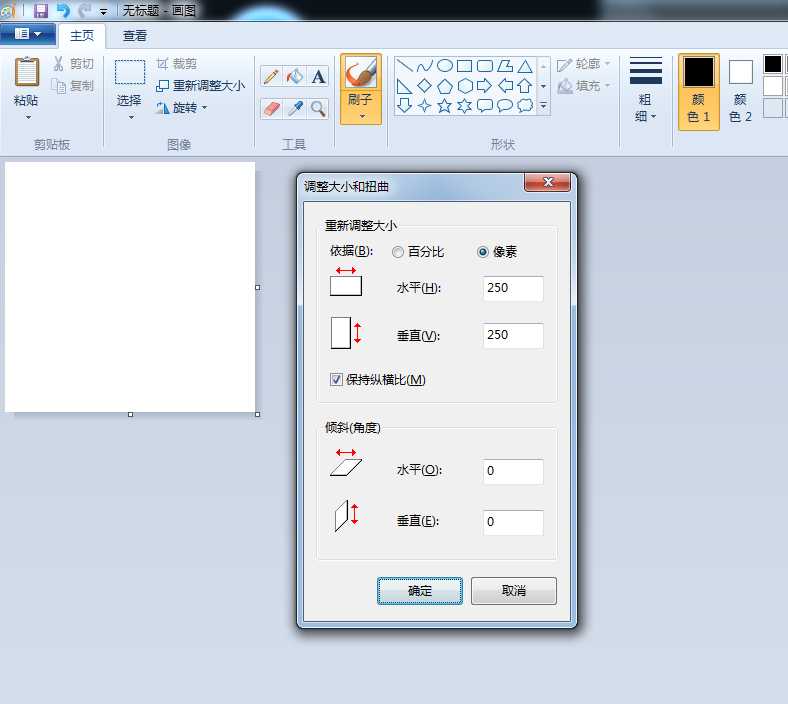Click the Save icon in title bar

coord(40,10)
